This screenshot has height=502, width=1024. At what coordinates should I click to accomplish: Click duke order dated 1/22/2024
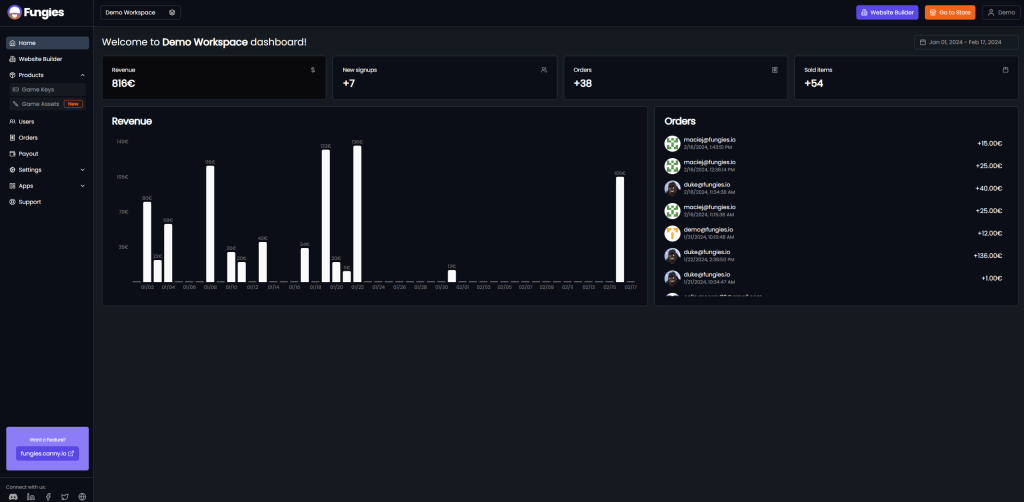pyautogui.click(x=833, y=256)
